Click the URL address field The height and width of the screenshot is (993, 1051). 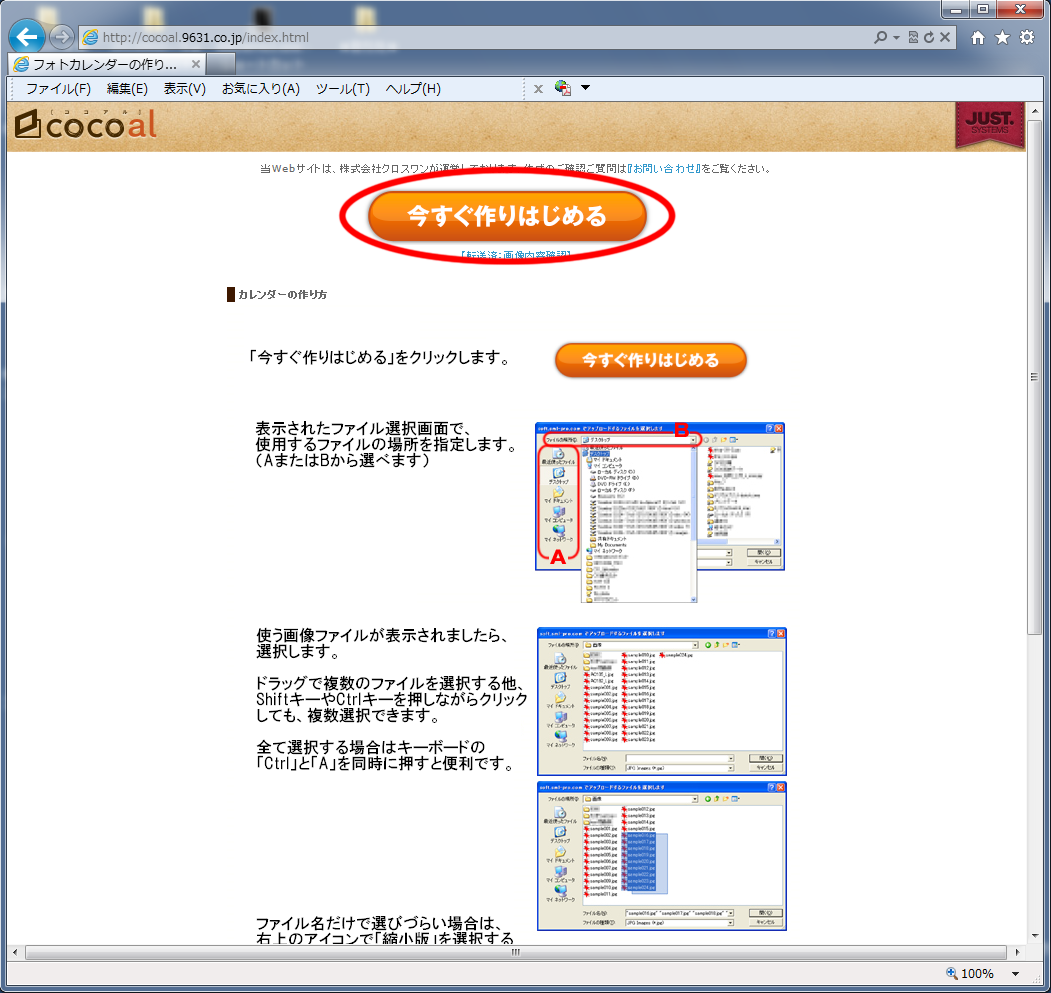click(x=480, y=37)
